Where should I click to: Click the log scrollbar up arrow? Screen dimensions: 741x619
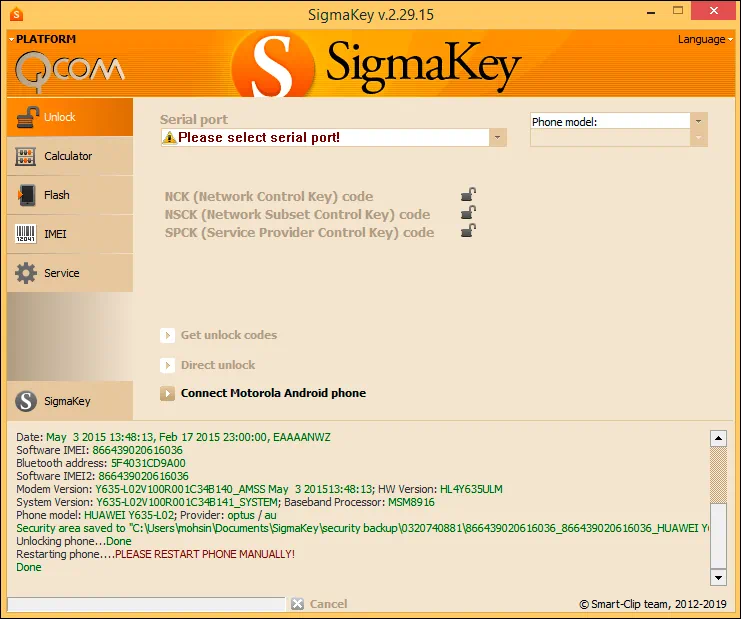(x=718, y=438)
